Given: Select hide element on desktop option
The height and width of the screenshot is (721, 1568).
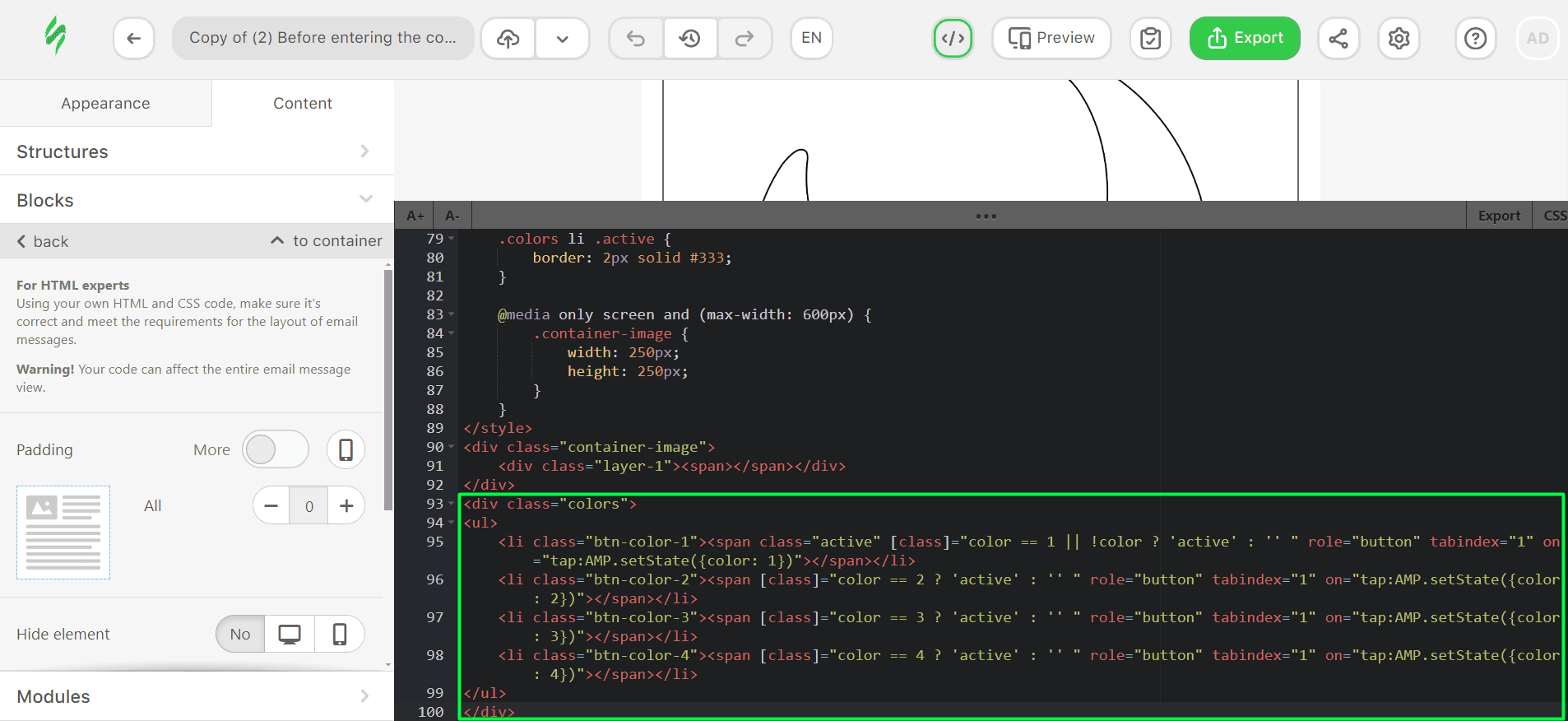Looking at the screenshot, I should coord(290,634).
